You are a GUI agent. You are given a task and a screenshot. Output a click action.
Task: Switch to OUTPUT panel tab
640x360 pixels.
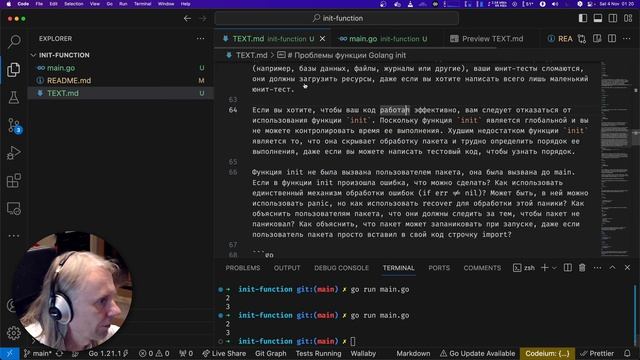coord(287,268)
